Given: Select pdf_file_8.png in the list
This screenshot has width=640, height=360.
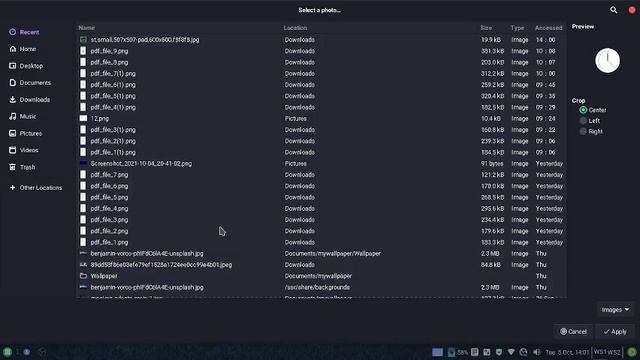Looking at the screenshot, I should [x=321, y=62].
